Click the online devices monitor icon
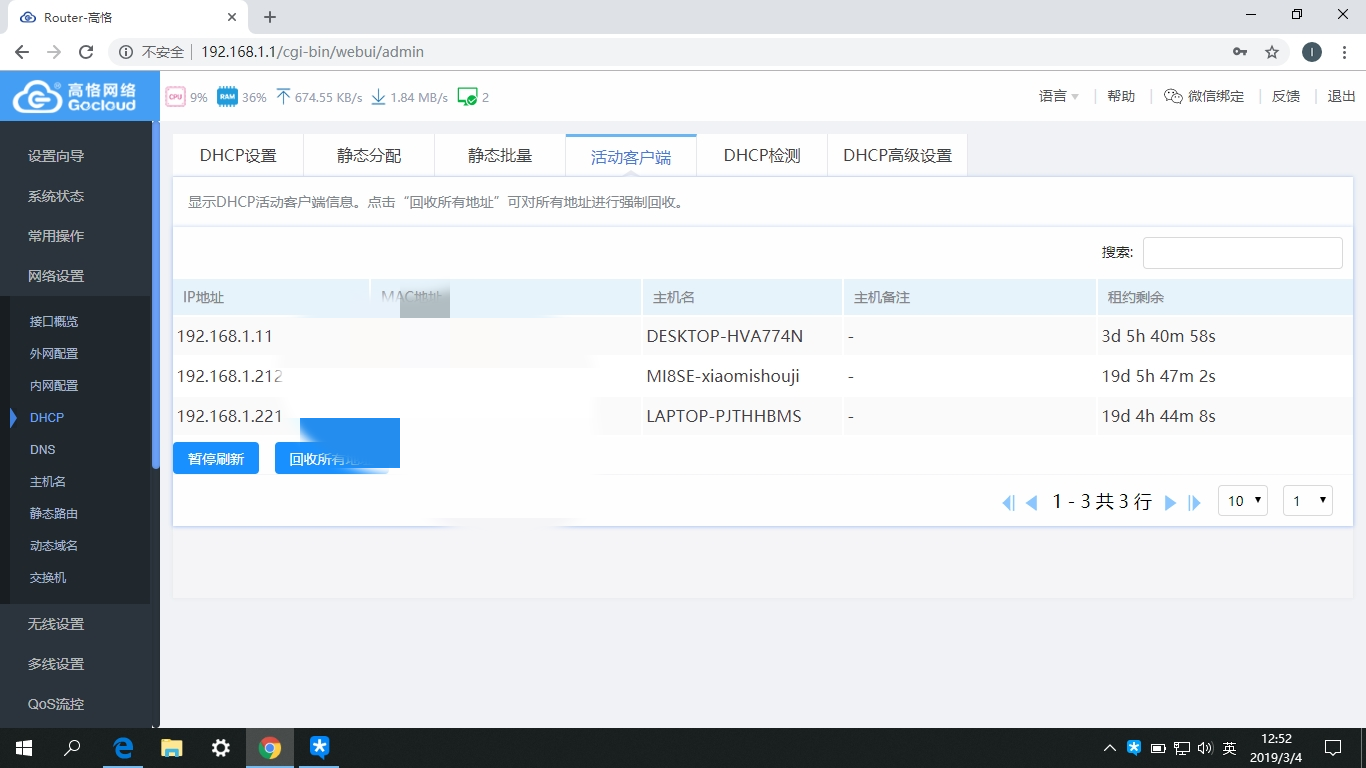This screenshot has width=1366, height=768. point(467,97)
